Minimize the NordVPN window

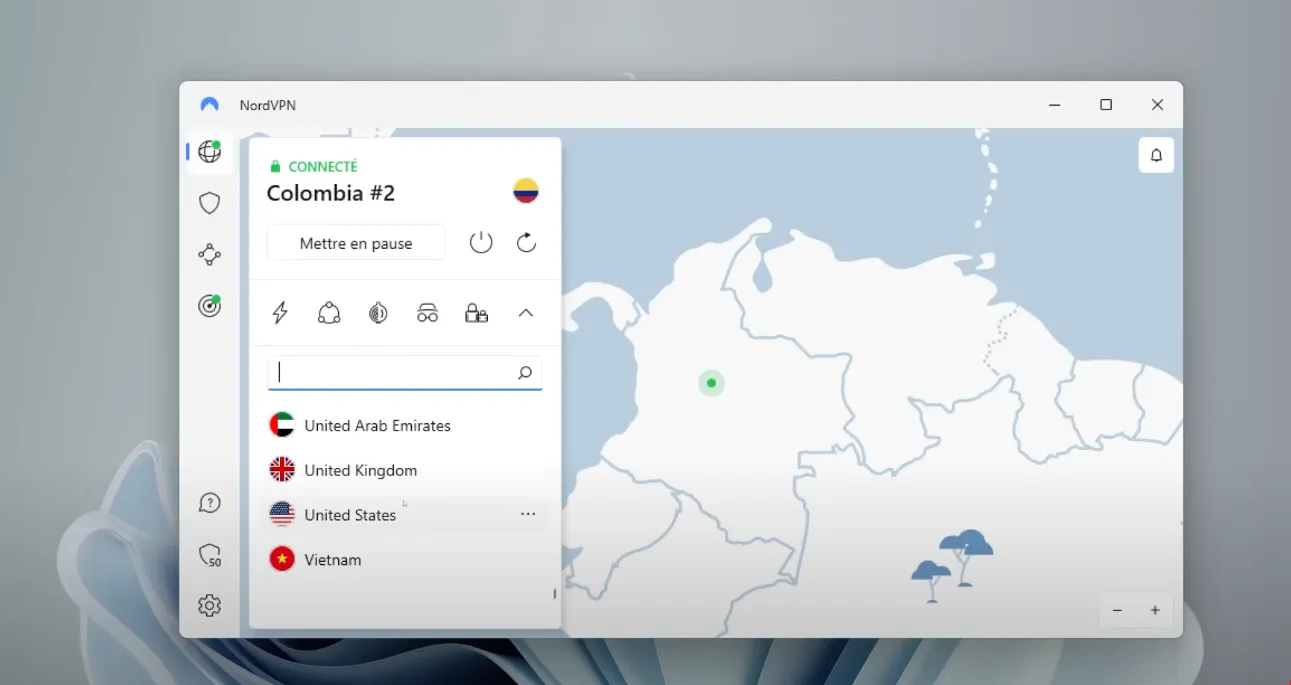[x=1055, y=105]
